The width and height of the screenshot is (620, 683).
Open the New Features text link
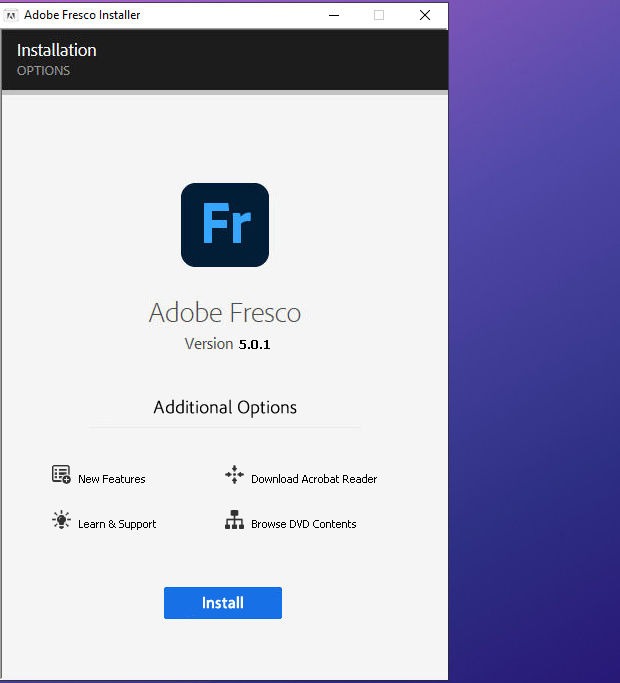(x=112, y=480)
